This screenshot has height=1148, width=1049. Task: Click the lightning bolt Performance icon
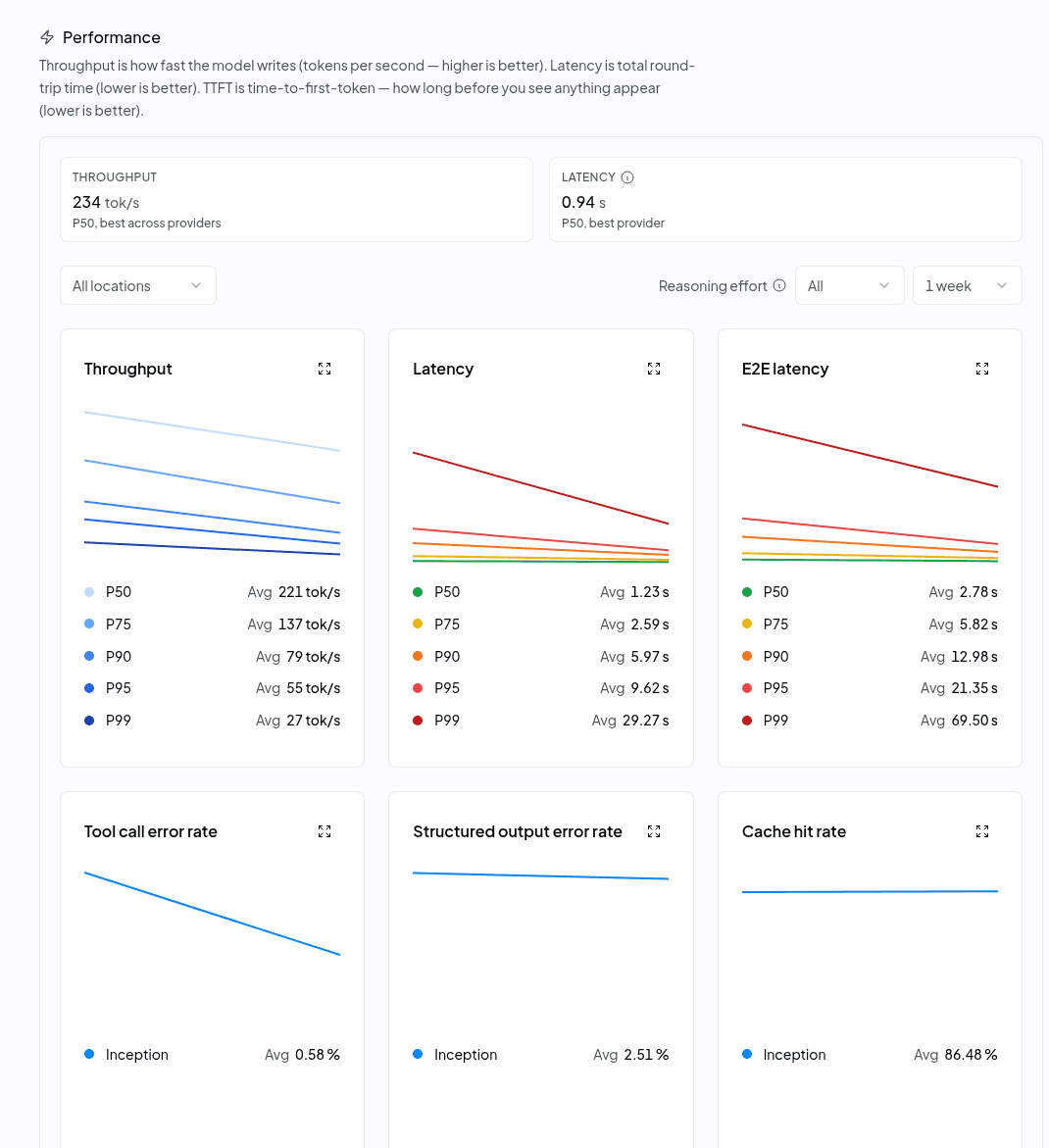(x=47, y=37)
